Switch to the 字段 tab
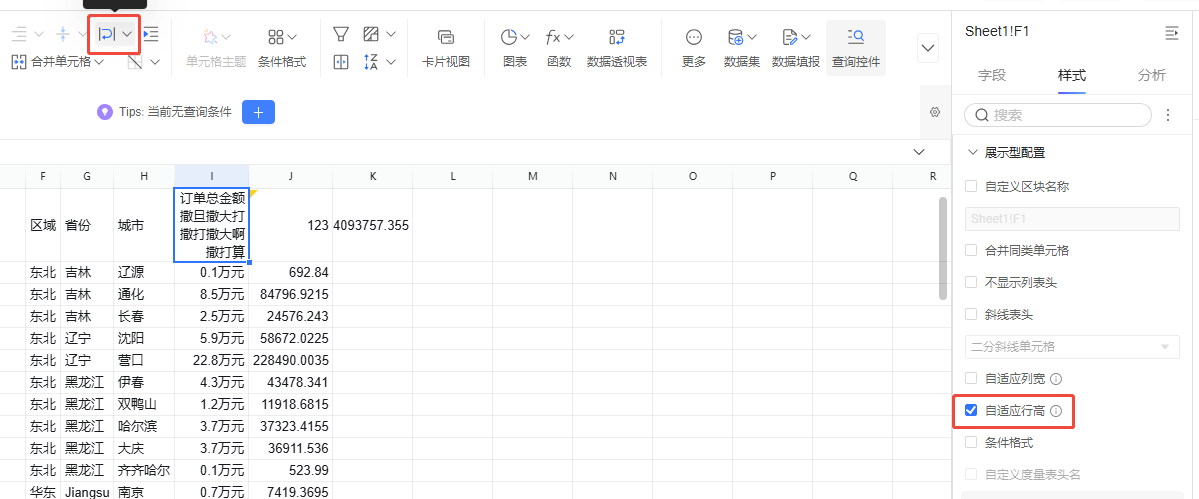 pyautogui.click(x=991, y=75)
